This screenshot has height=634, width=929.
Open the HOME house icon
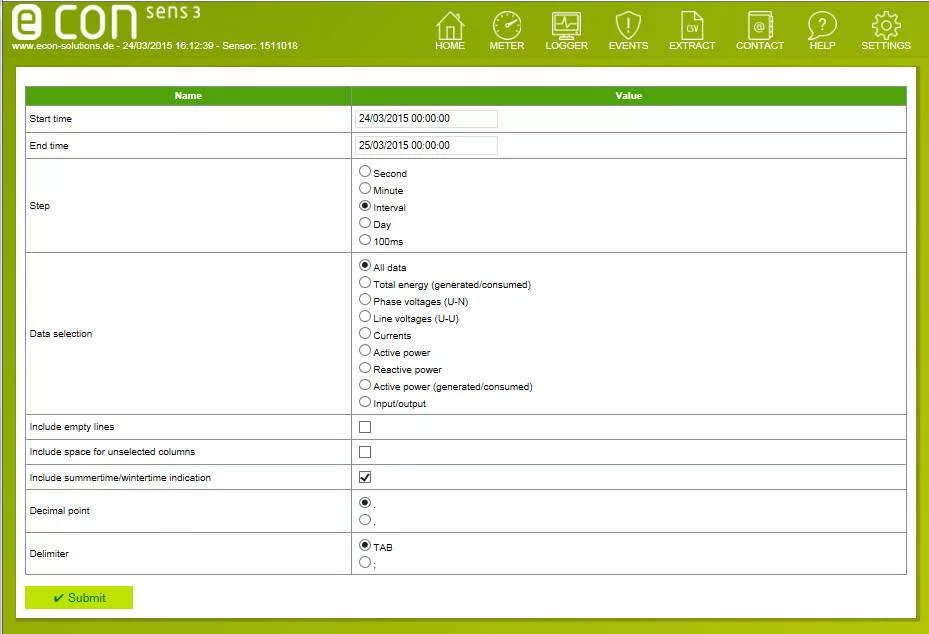(x=450, y=26)
